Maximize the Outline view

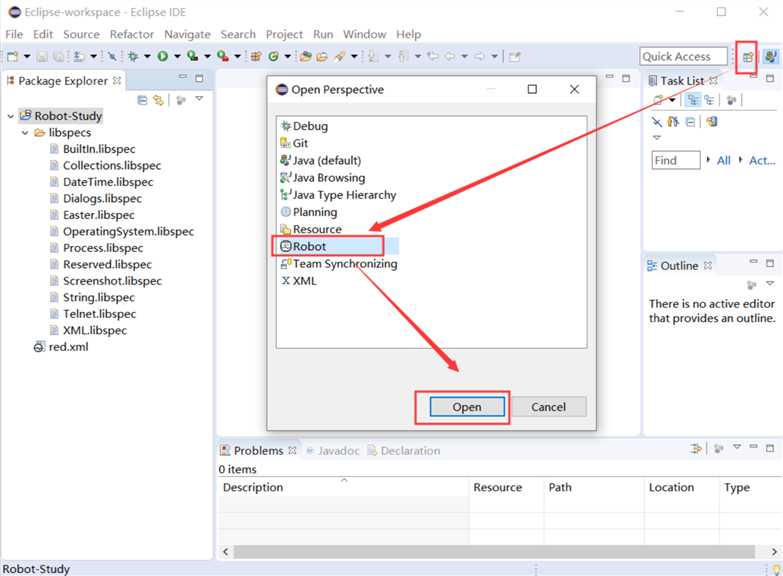coord(770,263)
